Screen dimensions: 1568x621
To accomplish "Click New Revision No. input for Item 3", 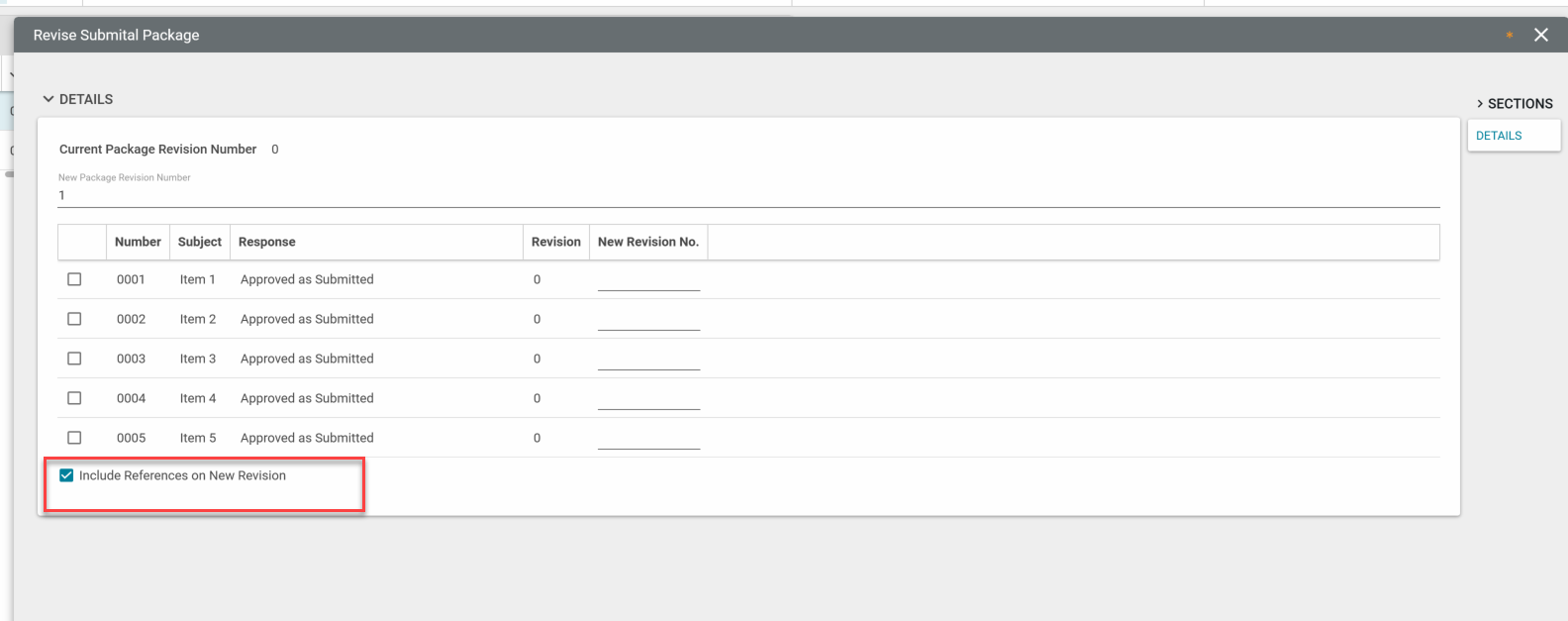I will [x=648, y=360].
